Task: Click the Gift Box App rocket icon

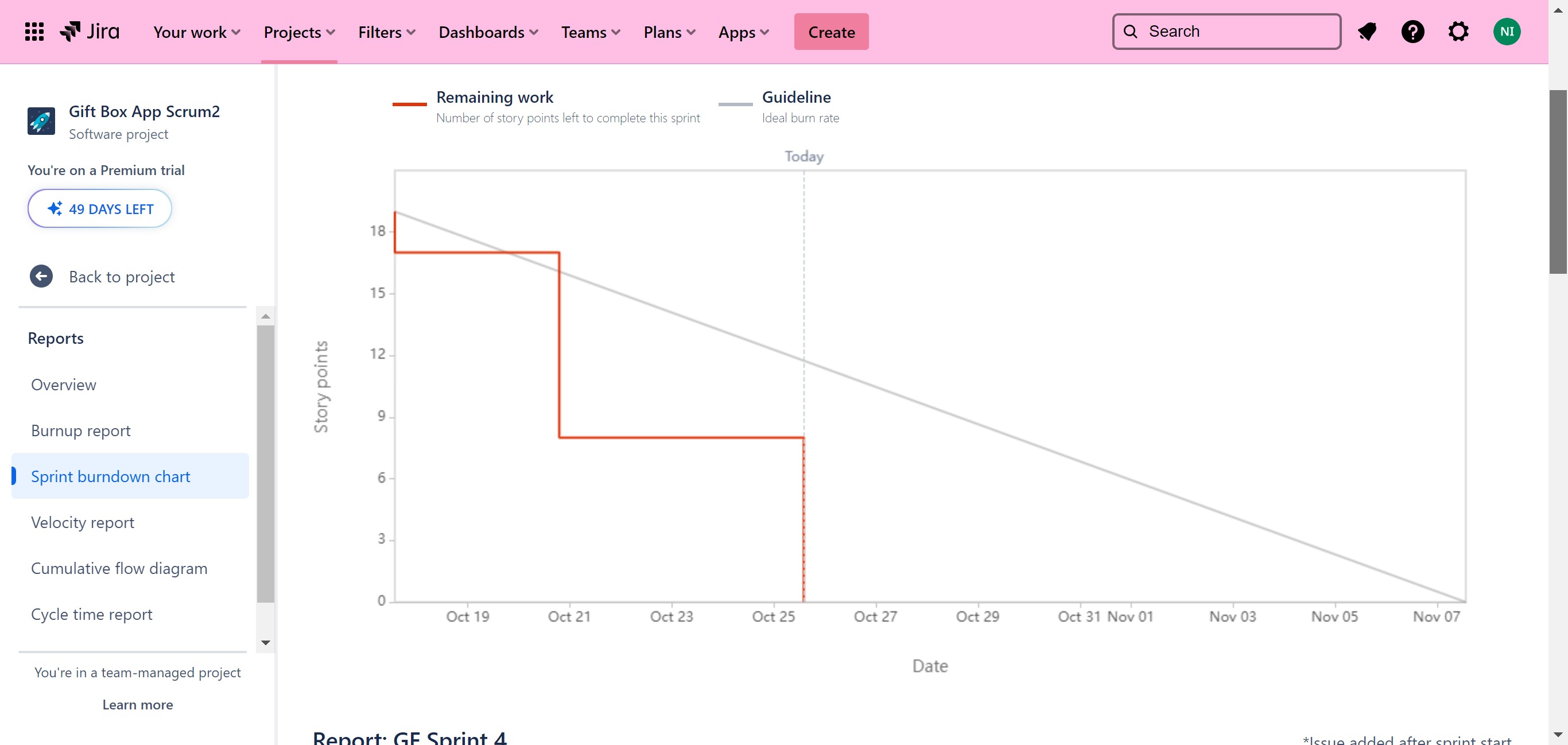Action: [41, 121]
